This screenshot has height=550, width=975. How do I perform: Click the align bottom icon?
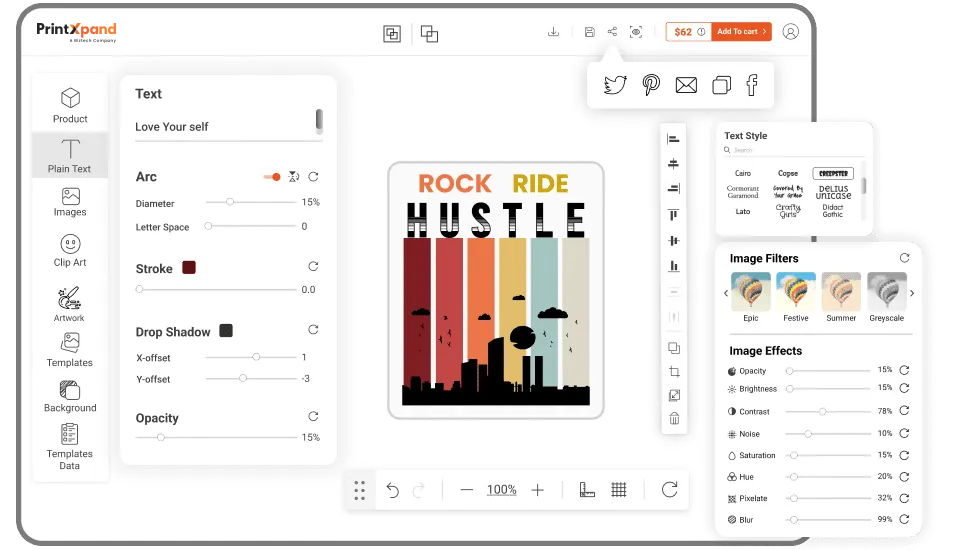[673, 266]
